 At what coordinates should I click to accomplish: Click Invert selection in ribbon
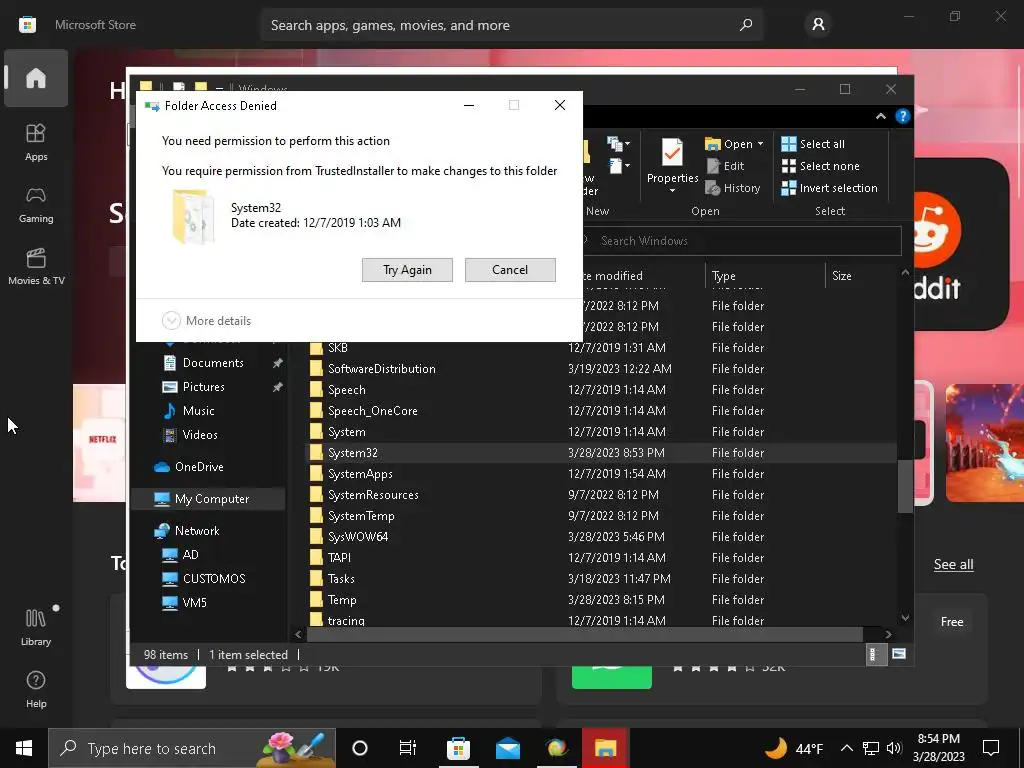829,188
